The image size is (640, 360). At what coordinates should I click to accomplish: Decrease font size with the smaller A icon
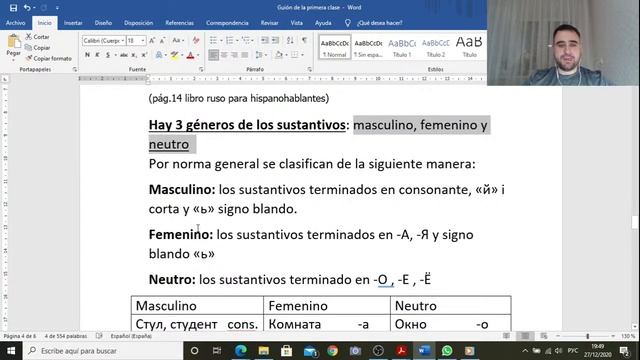click(x=162, y=40)
